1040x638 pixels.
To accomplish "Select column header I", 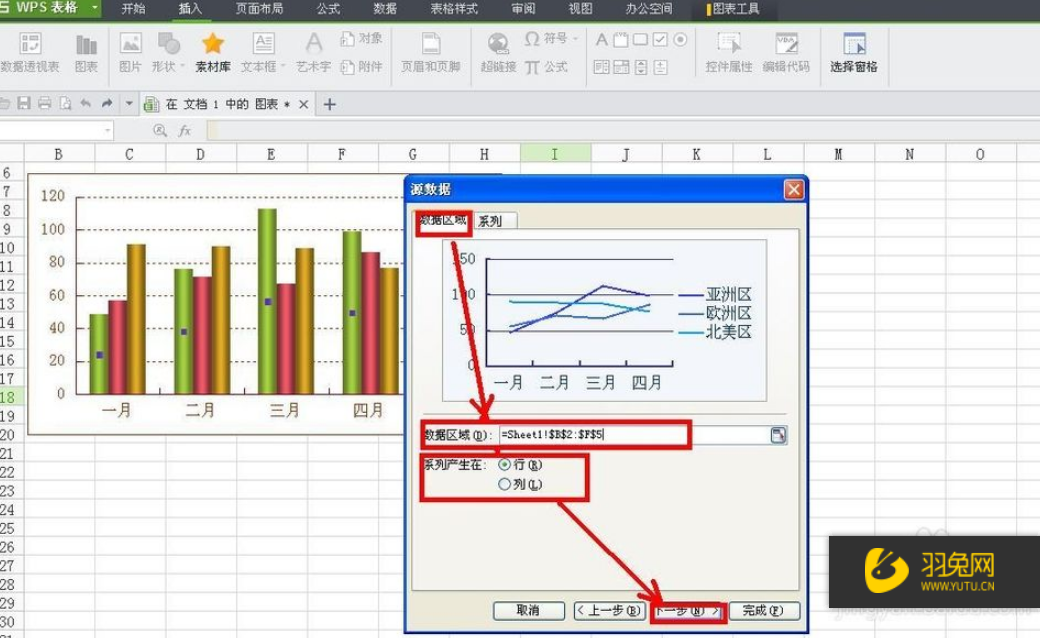I will (555, 154).
